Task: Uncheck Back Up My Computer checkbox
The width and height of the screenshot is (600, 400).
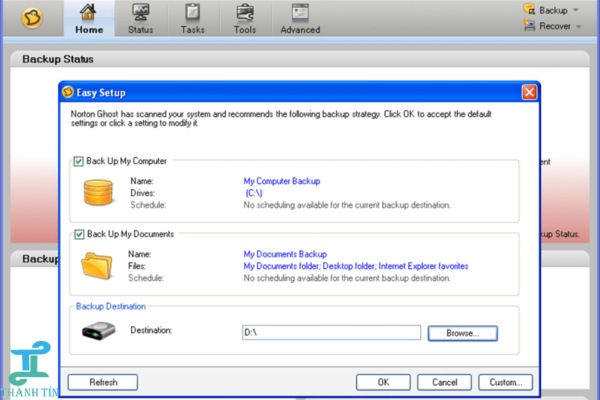Action: pos(78,161)
